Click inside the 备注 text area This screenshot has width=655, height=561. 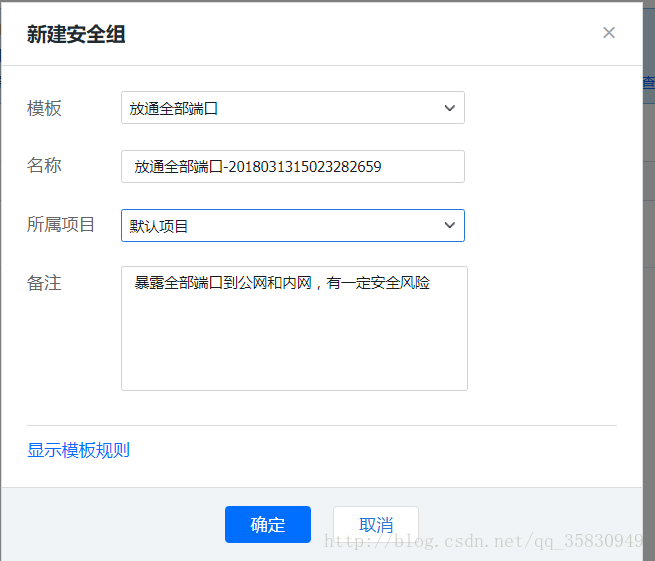click(x=294, y=328)
